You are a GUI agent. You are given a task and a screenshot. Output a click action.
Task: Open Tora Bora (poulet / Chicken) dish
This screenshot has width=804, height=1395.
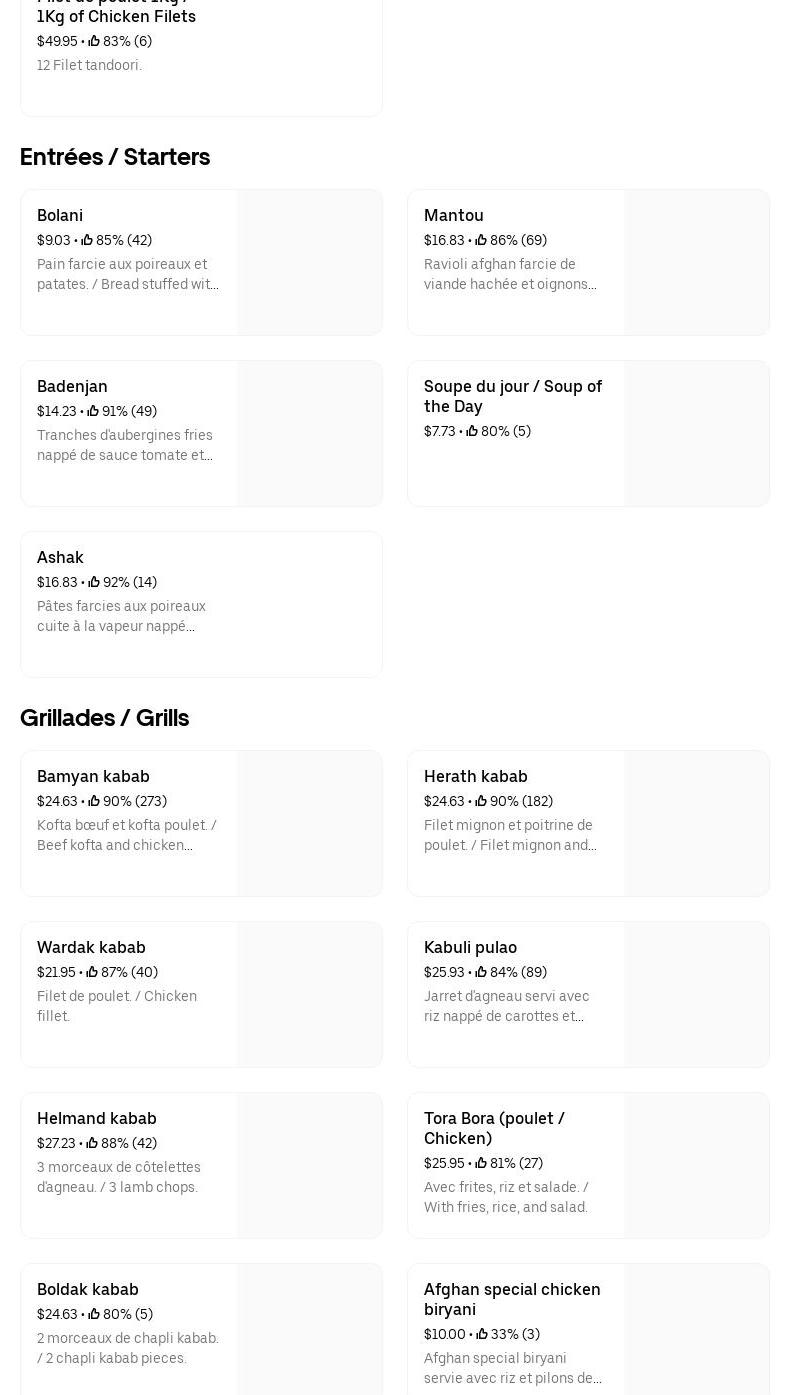494,1128
